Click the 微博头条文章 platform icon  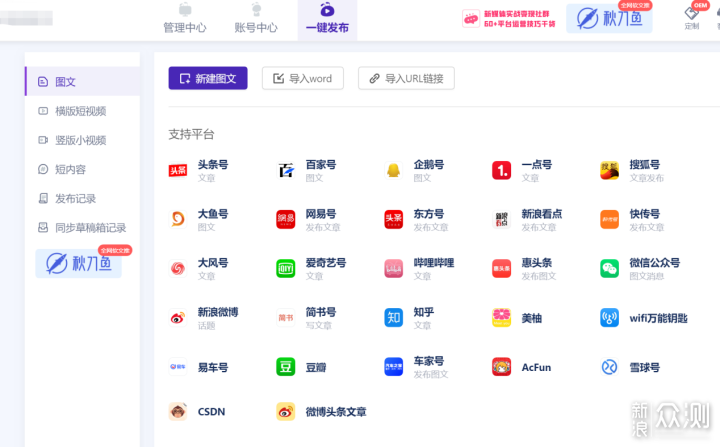(286, 412)
